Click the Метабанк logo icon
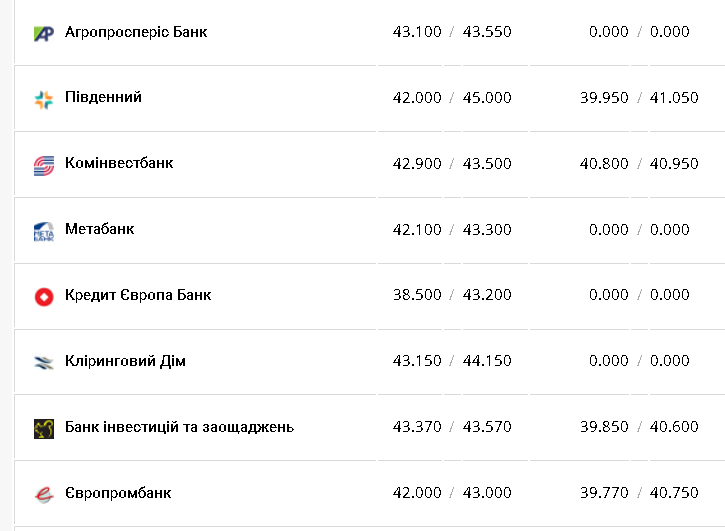 pos(43,231)
